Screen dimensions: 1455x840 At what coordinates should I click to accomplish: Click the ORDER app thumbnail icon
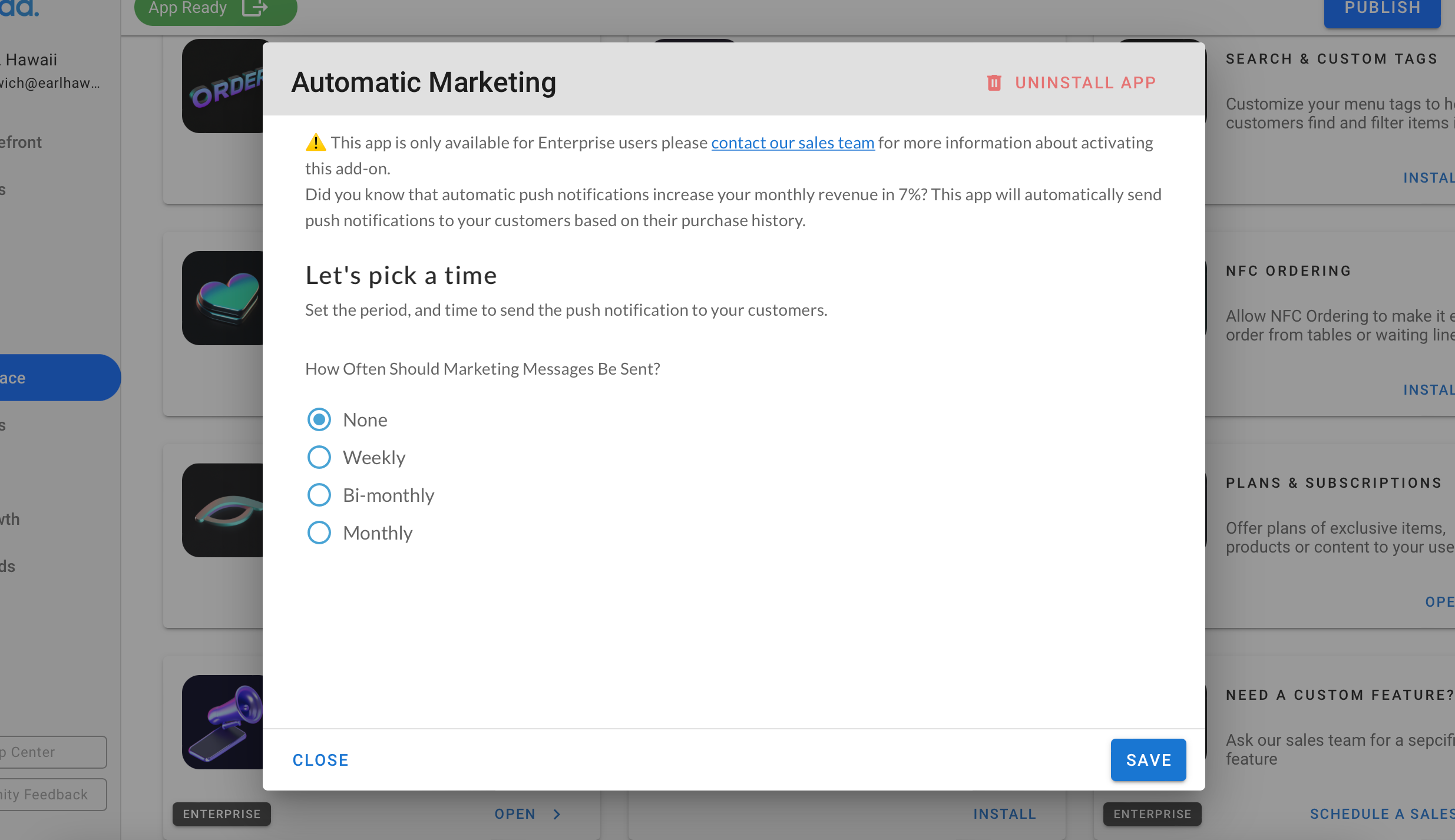(223, 86)
